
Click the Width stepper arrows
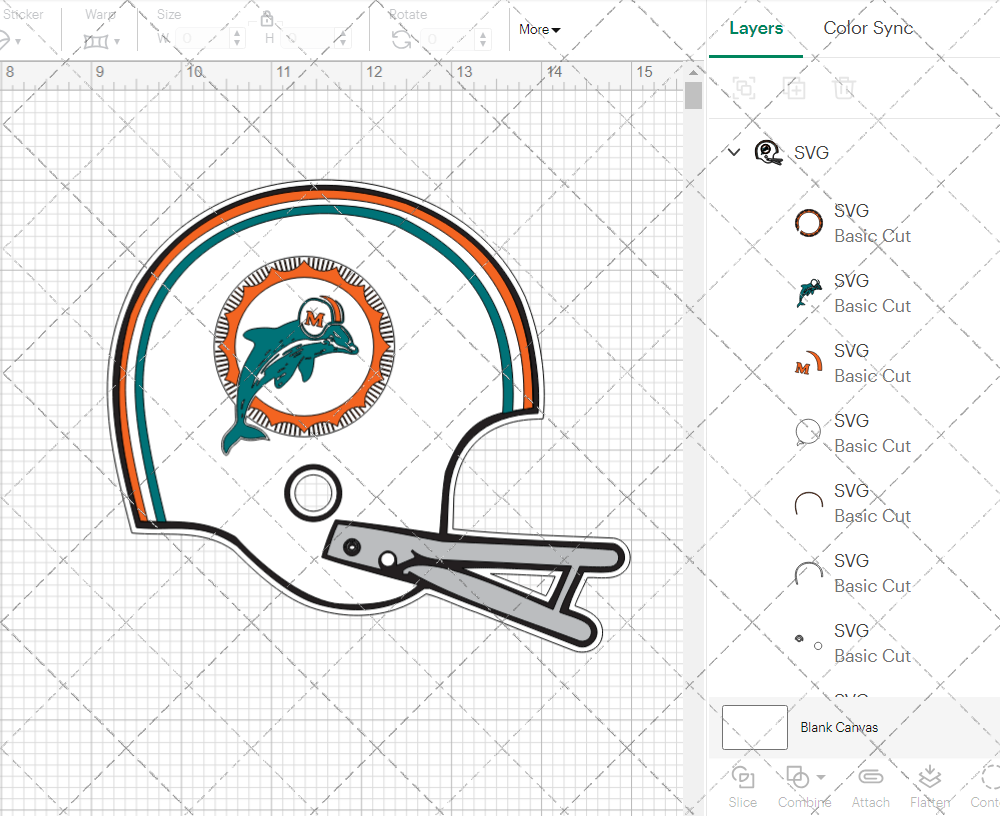tap(237, 39)
